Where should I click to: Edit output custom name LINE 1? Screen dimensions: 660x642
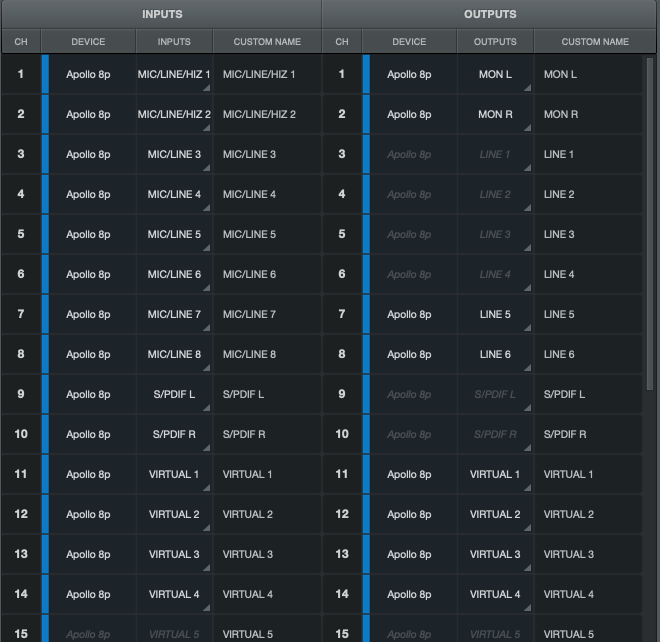(588, 155)
